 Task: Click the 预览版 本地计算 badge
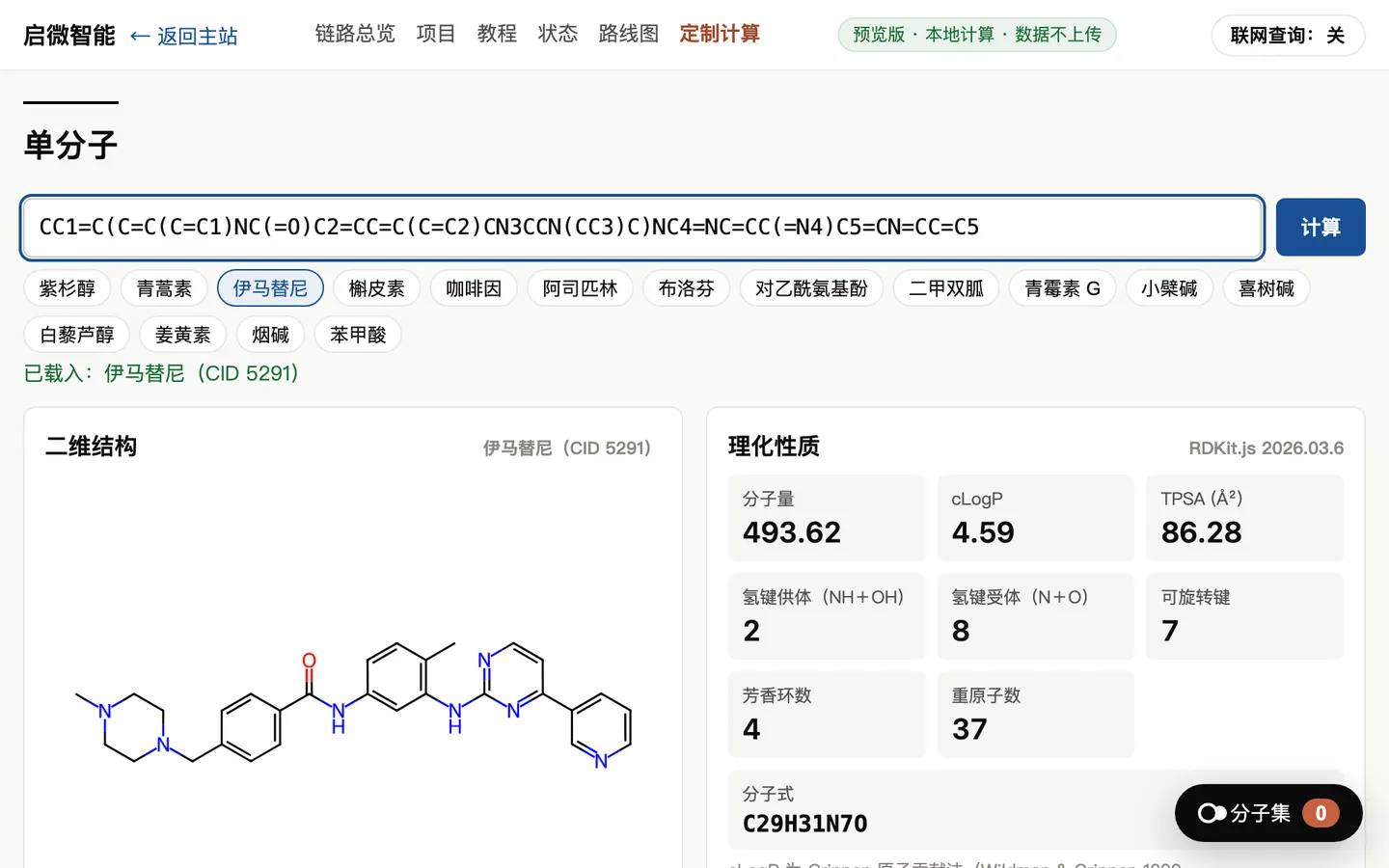point(977,35)
